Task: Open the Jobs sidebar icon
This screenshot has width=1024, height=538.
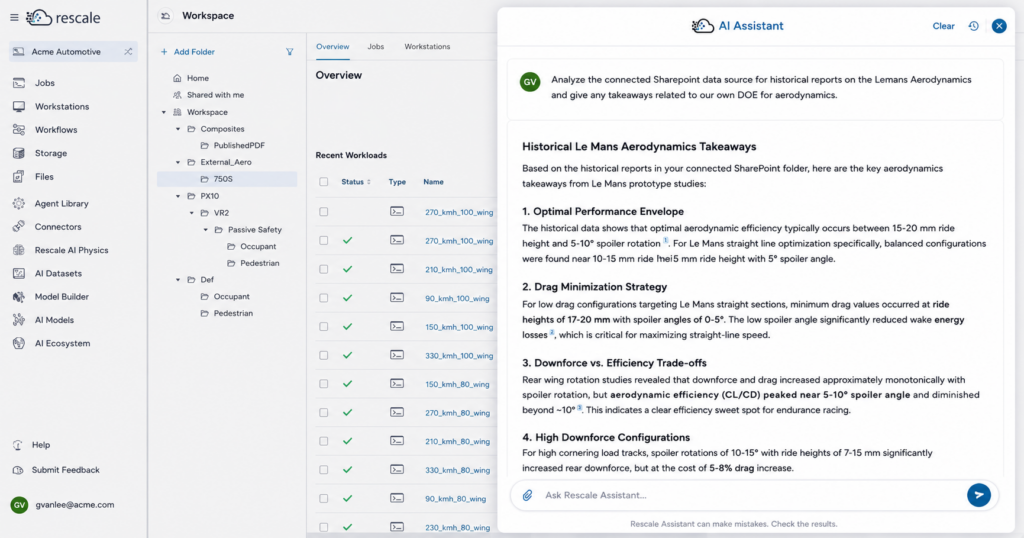Action: coord(19,83)
